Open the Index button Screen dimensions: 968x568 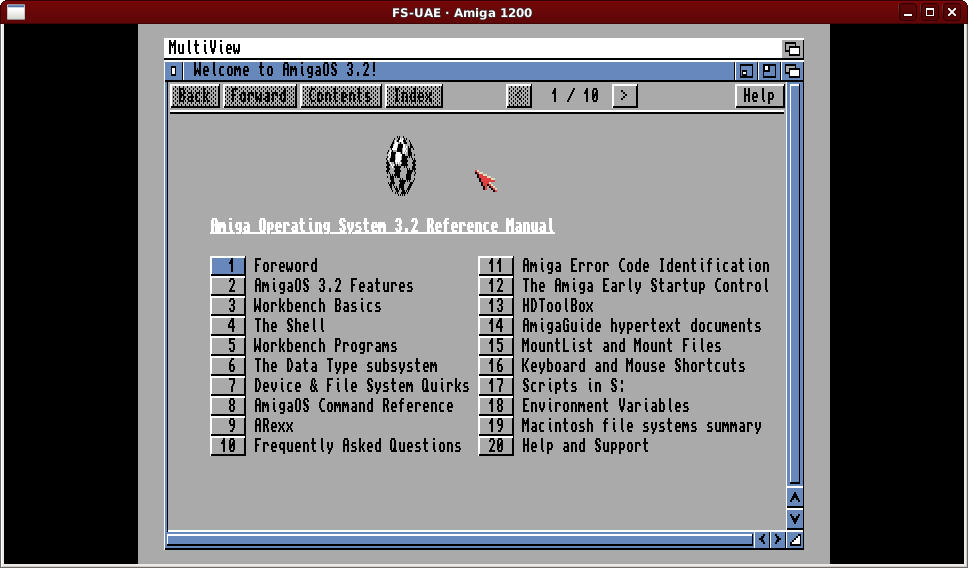(414, 96)
